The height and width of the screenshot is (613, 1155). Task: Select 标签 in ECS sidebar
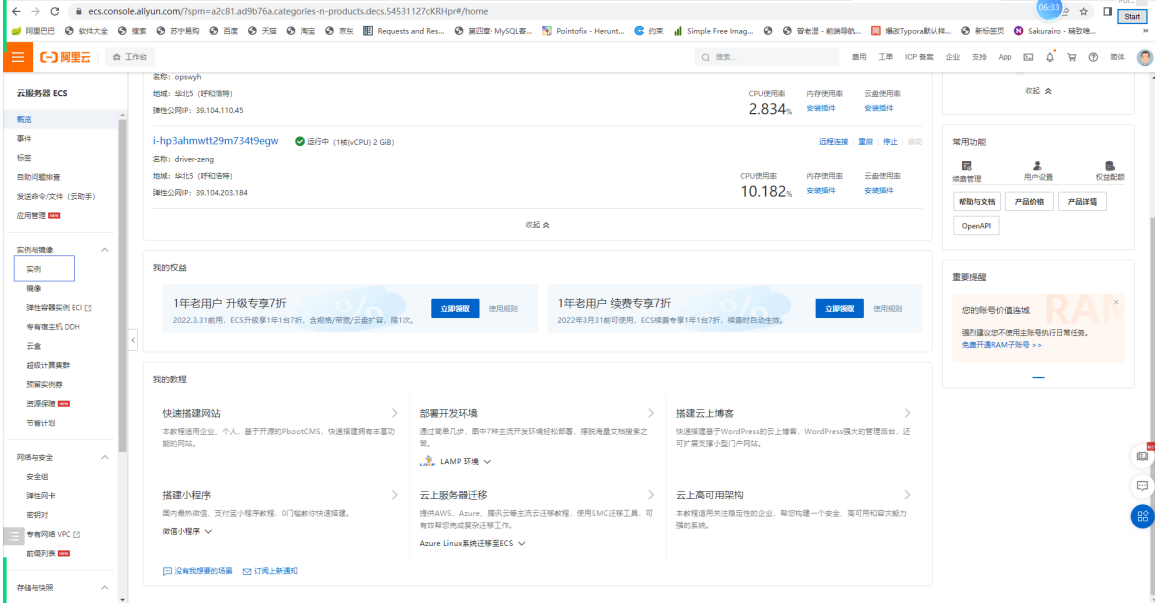click(x=24, y=158)
